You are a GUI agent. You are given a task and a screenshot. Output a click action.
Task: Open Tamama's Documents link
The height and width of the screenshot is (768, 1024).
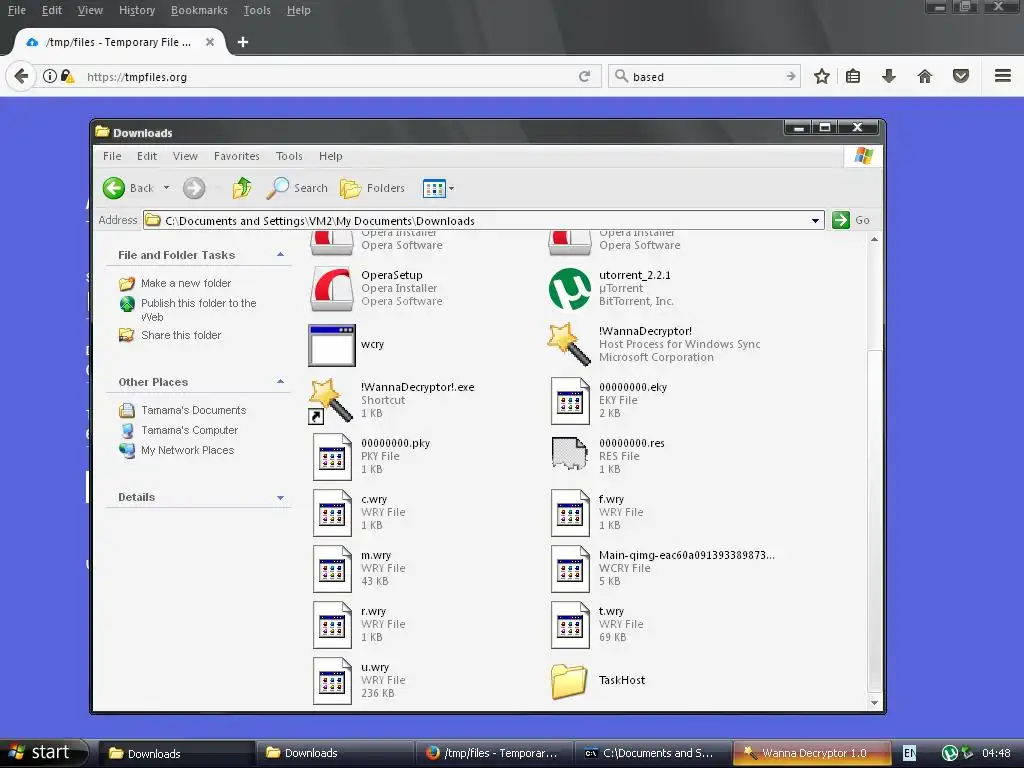193,410
